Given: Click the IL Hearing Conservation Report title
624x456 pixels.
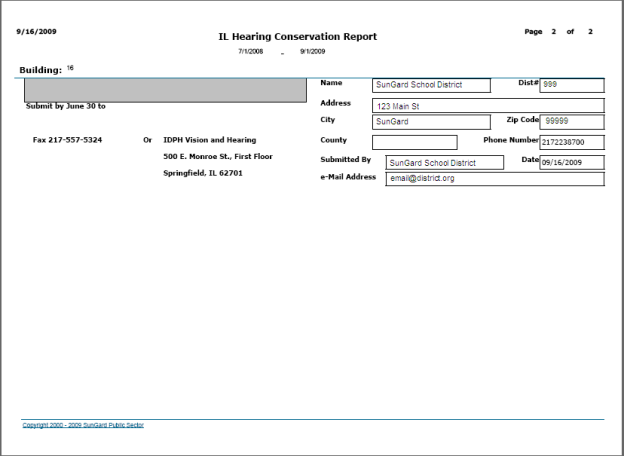Looking at the screenshot, I should click(298, 37).
